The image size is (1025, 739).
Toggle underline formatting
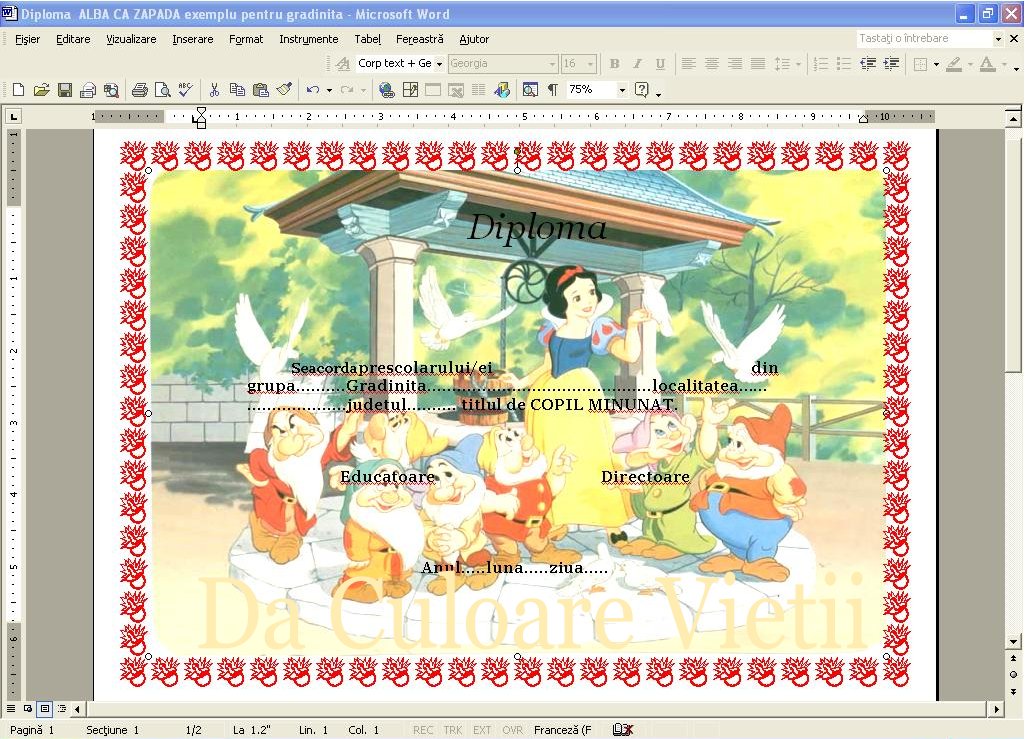[x=660, y=63]
